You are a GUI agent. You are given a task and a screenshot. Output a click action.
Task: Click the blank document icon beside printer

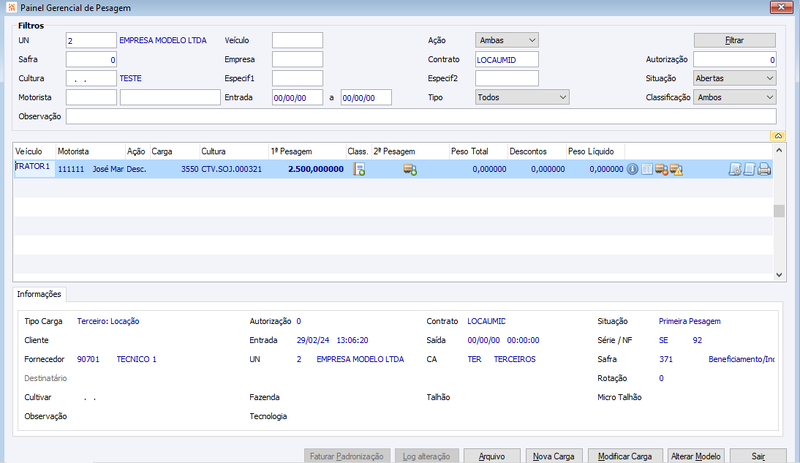tap(749, 169)
